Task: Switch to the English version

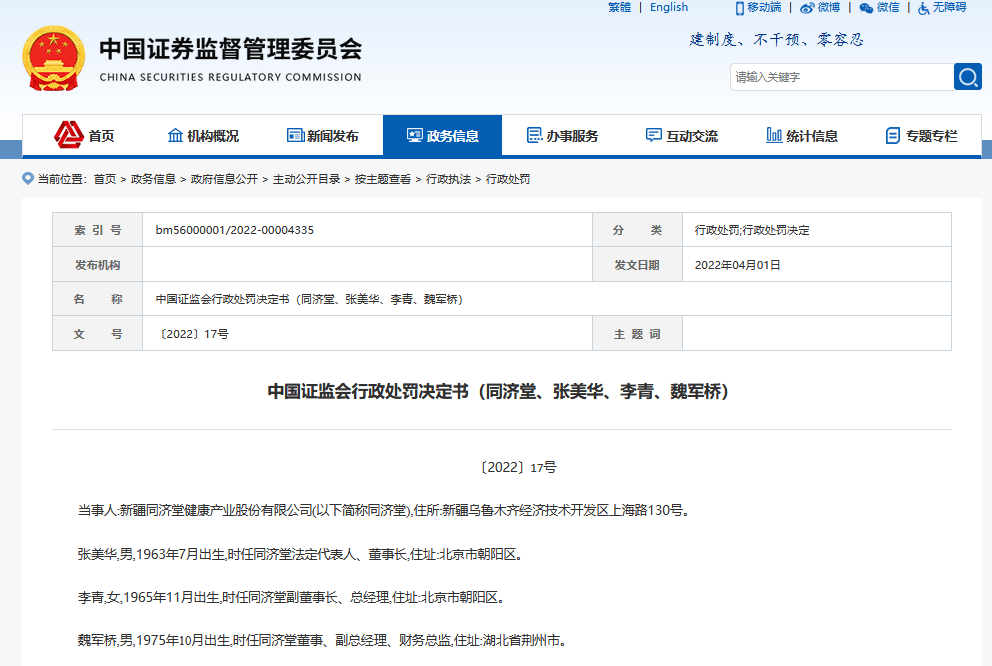Action: (x=669, y=8)
